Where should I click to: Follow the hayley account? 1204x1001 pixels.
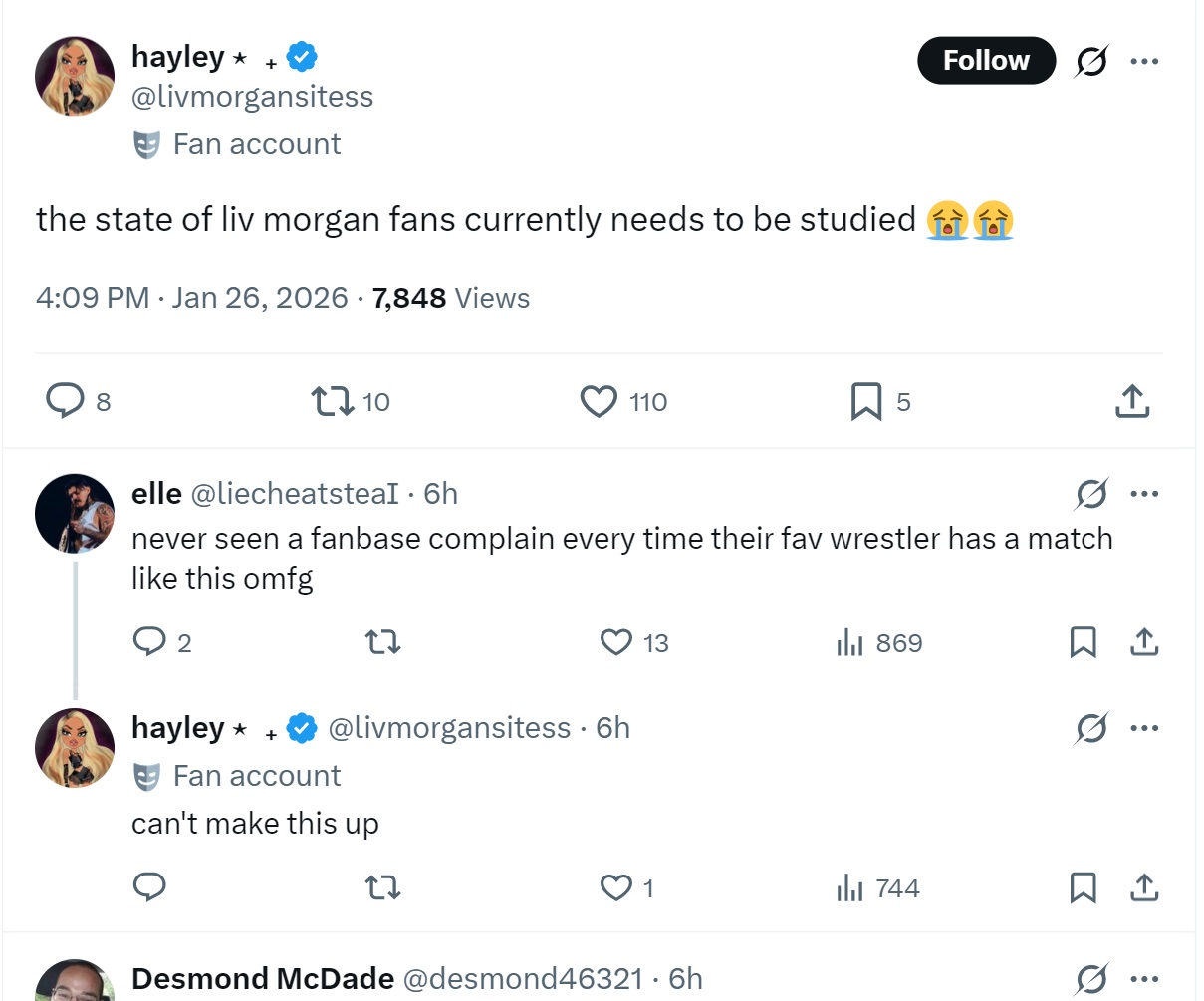[986, 61]
